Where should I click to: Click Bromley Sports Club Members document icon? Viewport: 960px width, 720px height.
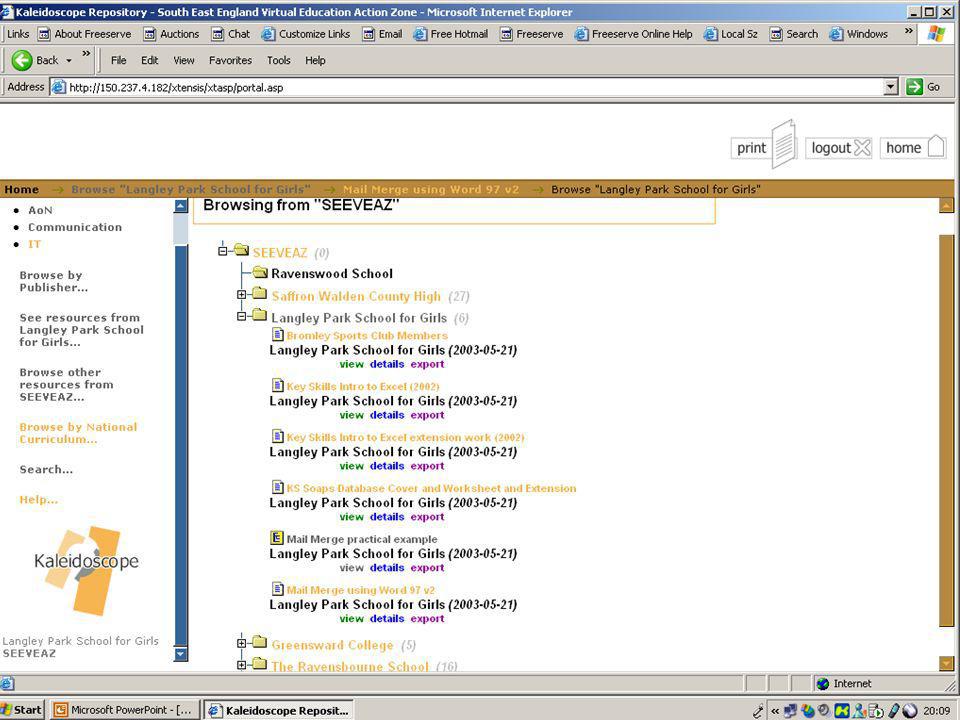click(x=277, y=334)
